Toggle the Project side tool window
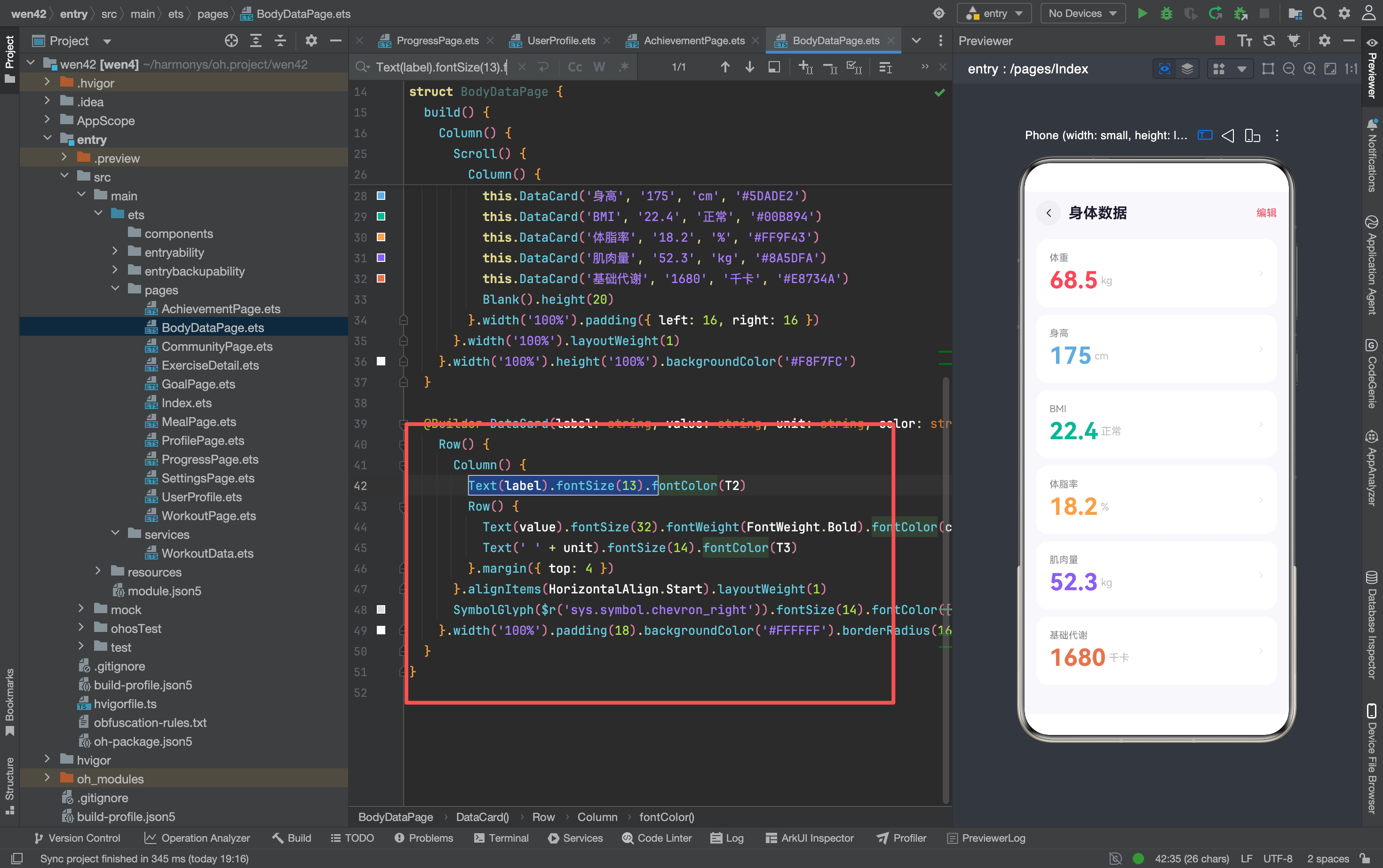1383x868 pixels. click(10, 59)
